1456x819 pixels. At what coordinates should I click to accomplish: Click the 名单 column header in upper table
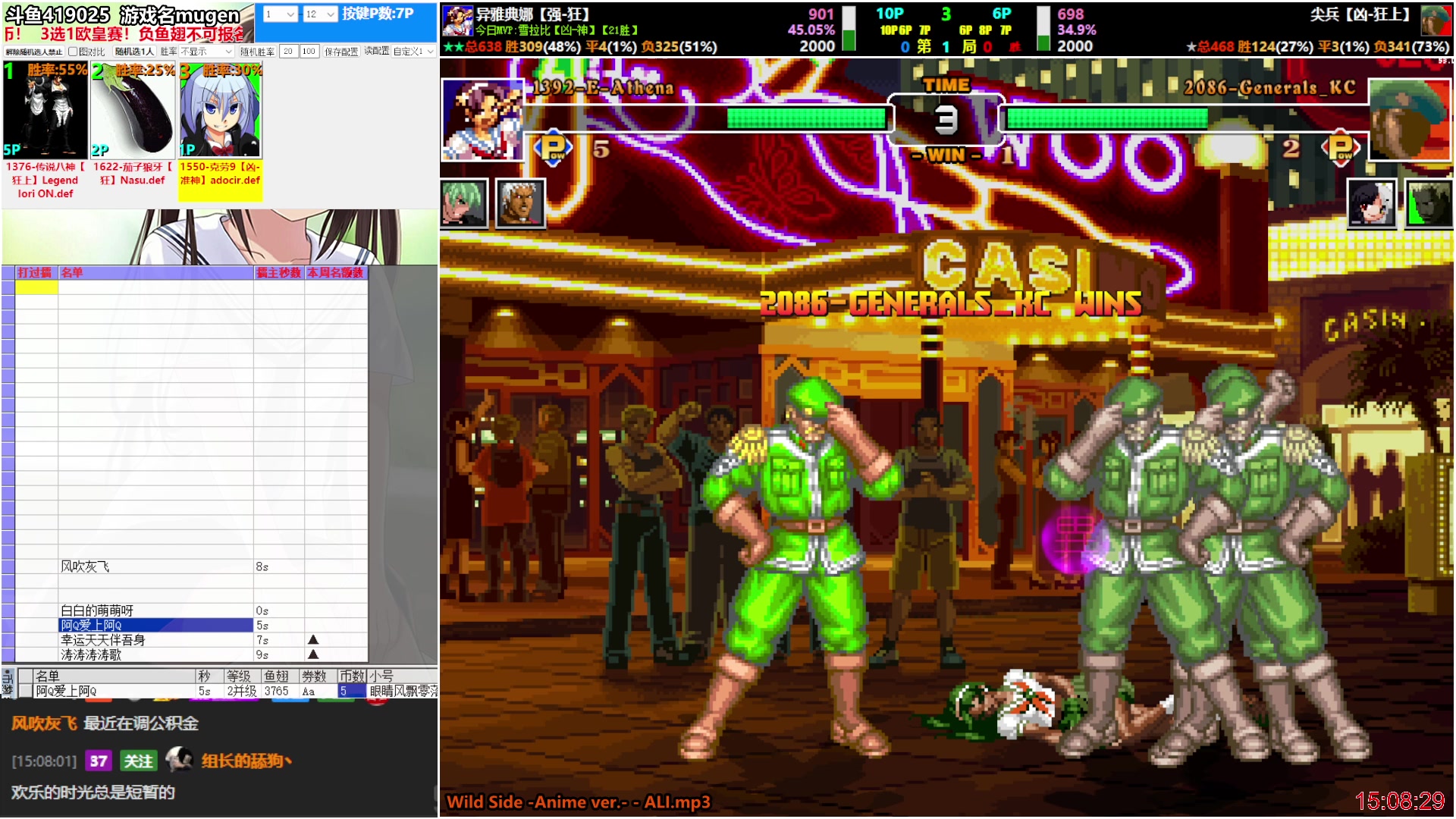pyautogui.click(x=155, y=272)
